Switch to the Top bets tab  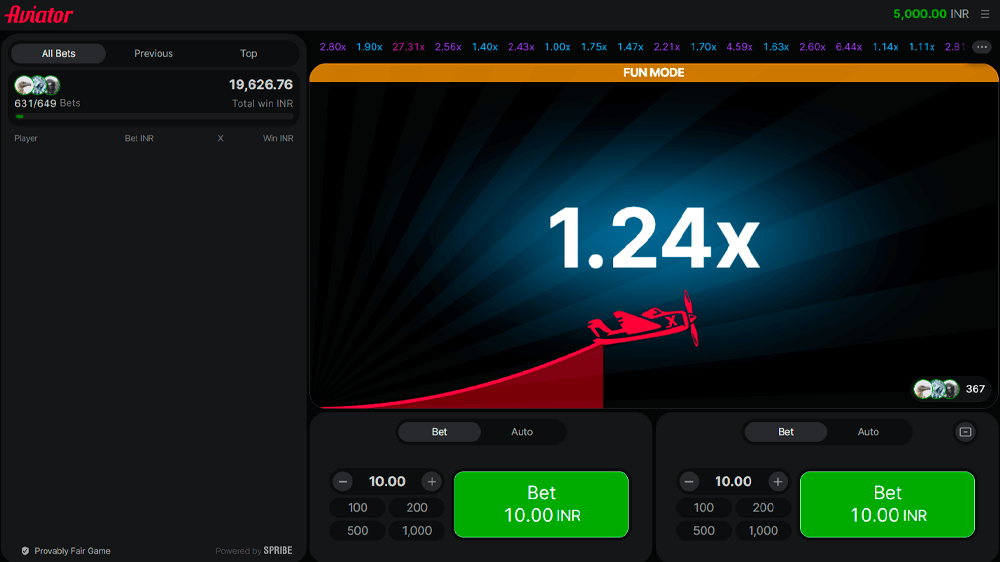point(248,54)
